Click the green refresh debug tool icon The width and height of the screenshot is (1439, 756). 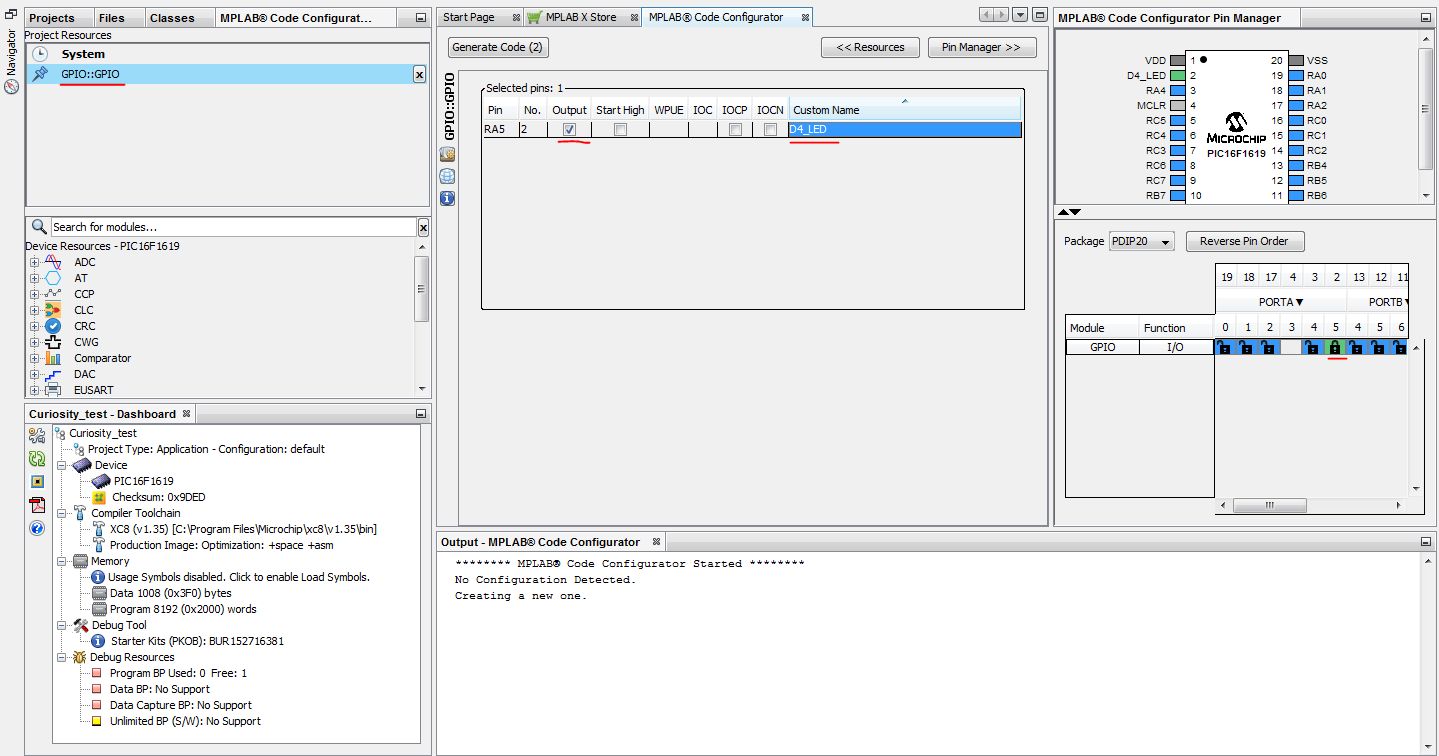(x=37, y=459)
